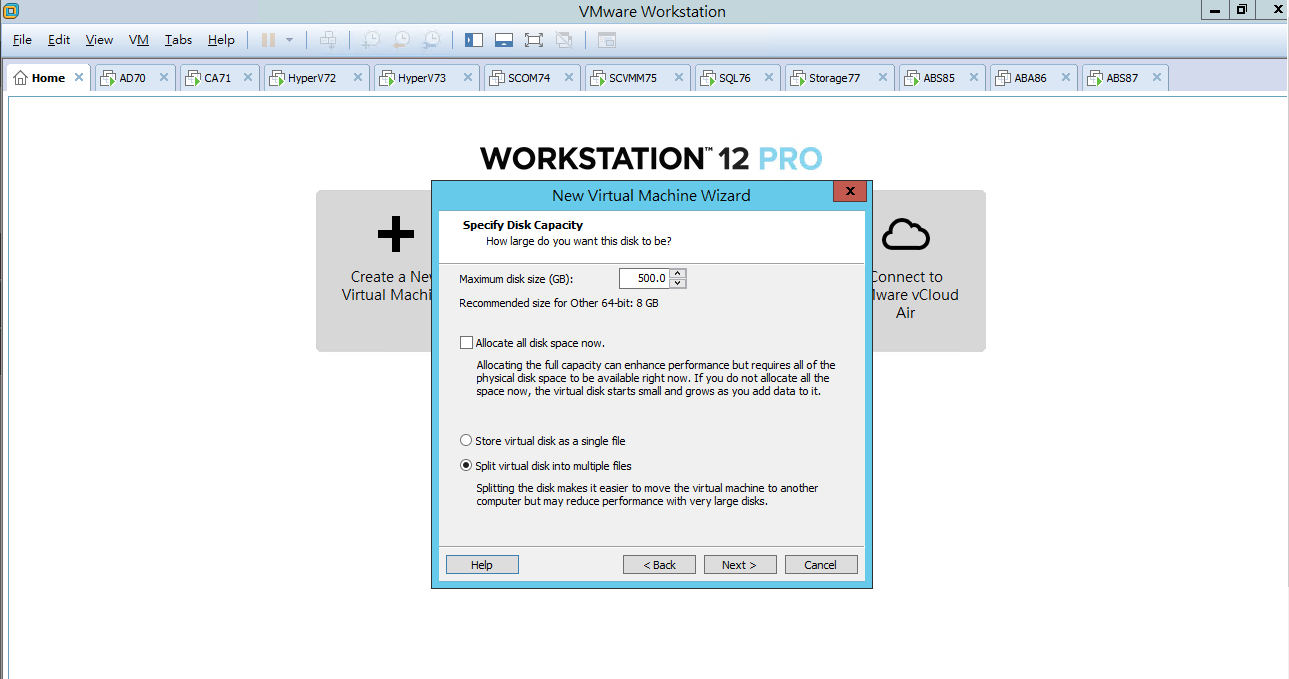This screenshot has width=1289, height=679.
Task: Click the Maximum disk size input field
Action: [x=644, y=278]
